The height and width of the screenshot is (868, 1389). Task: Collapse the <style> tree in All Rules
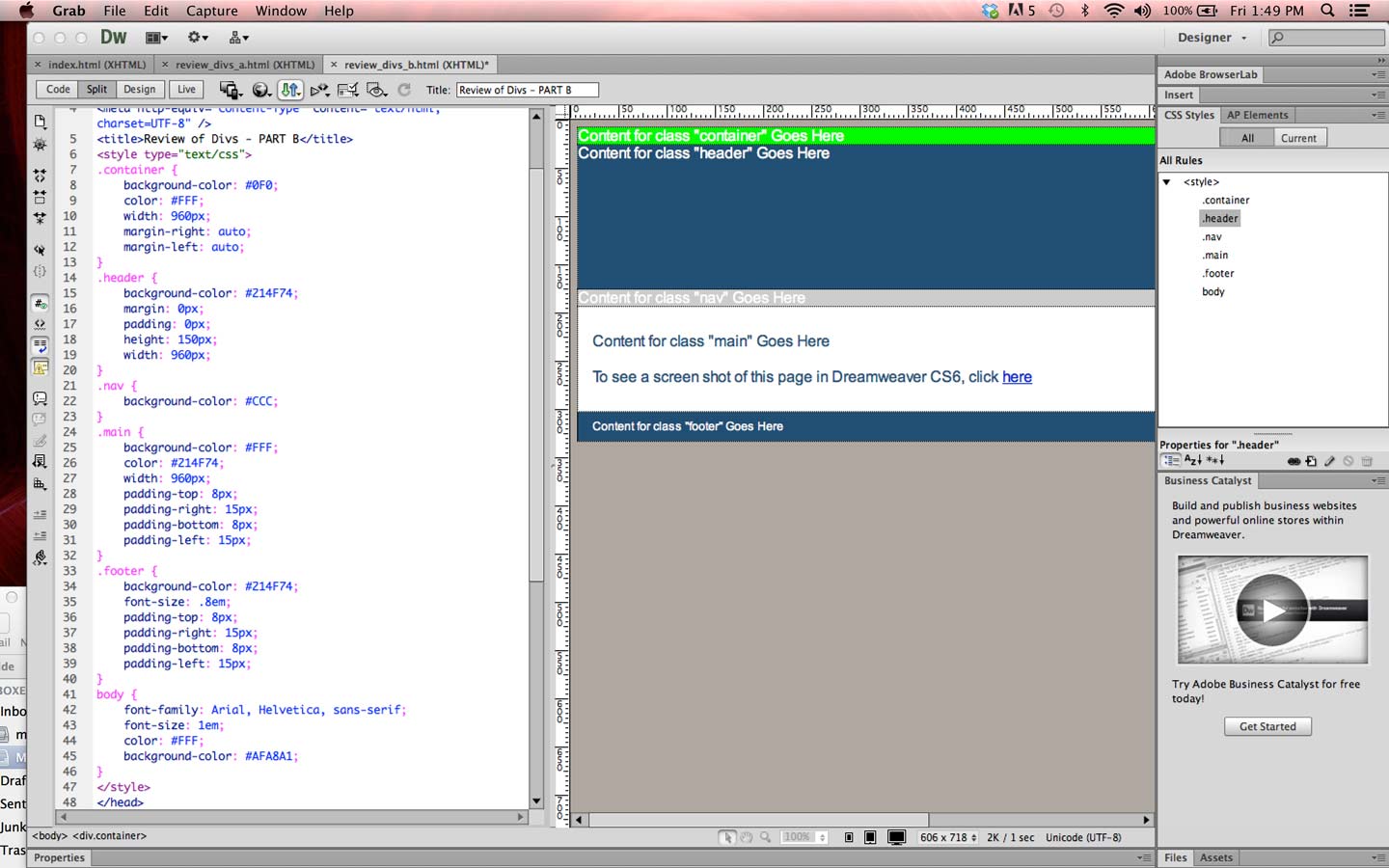(1166, 182)
